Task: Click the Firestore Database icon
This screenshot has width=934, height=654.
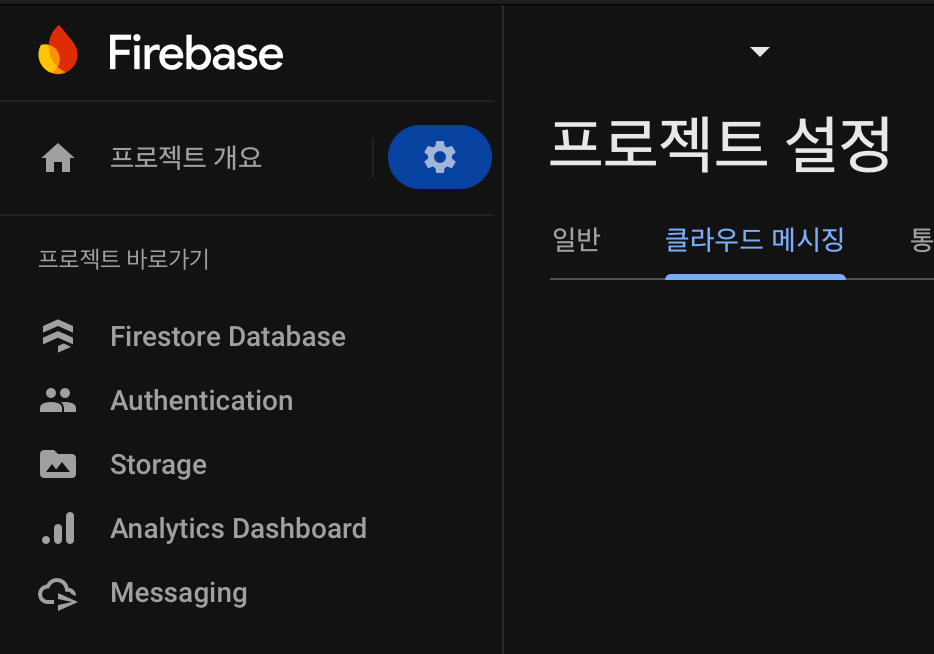Action: [x=58, y=336]
